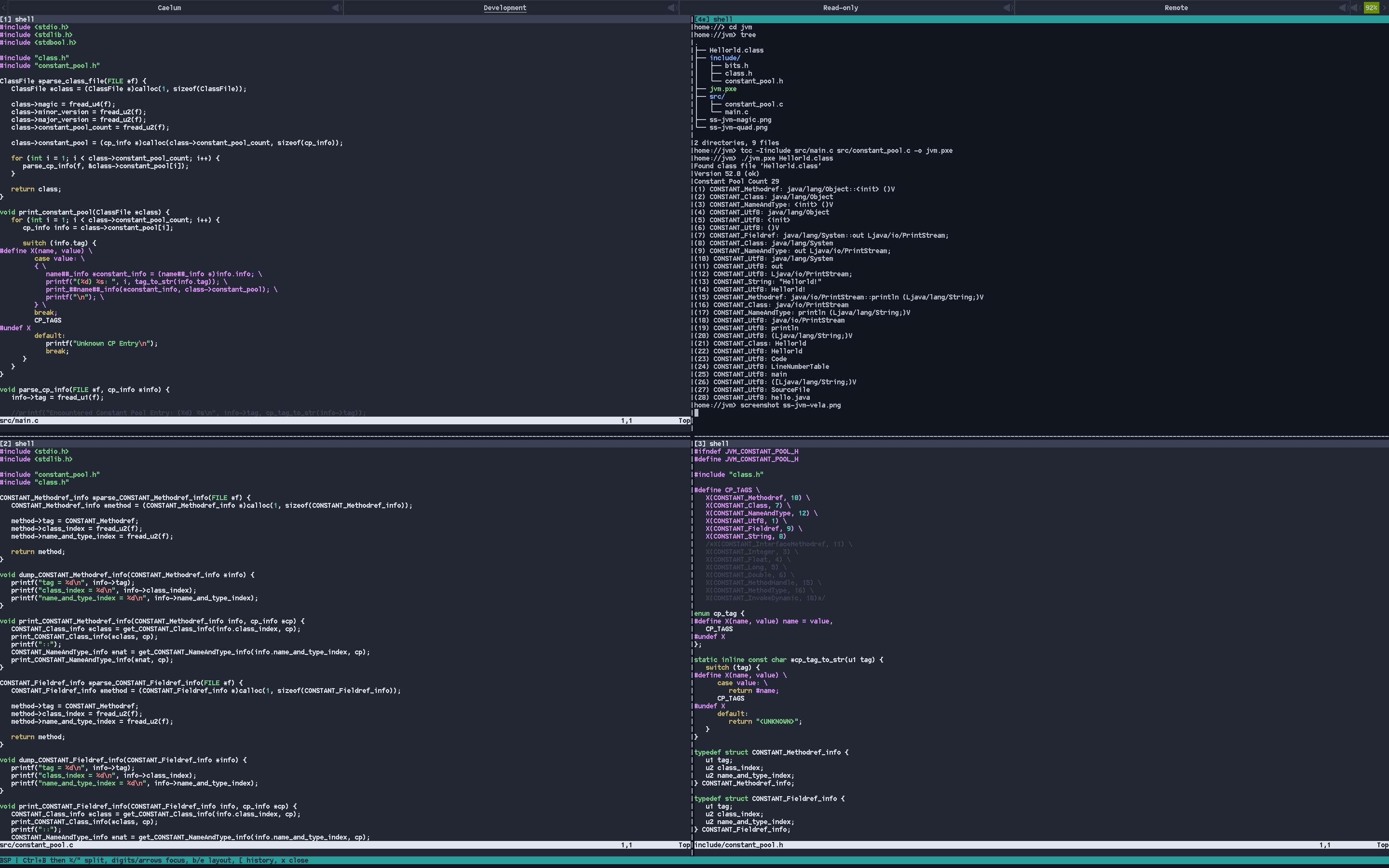Click the '(13) CONSTANT_String: "Hellorld!"' line
The width and height of the screenshot is (1389, 868).
pos(758,281)
